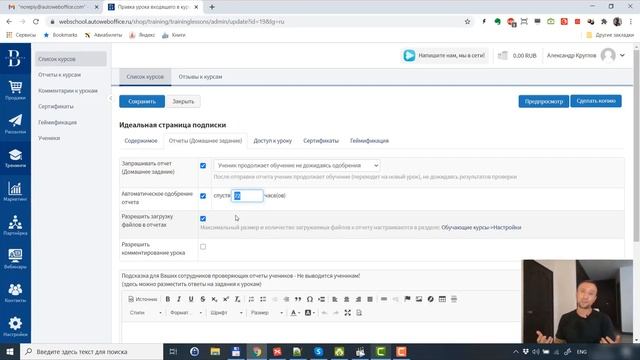The image size is (640, 360).
Task: Apply superscript formatting in editor
Action: click(226, 299)
